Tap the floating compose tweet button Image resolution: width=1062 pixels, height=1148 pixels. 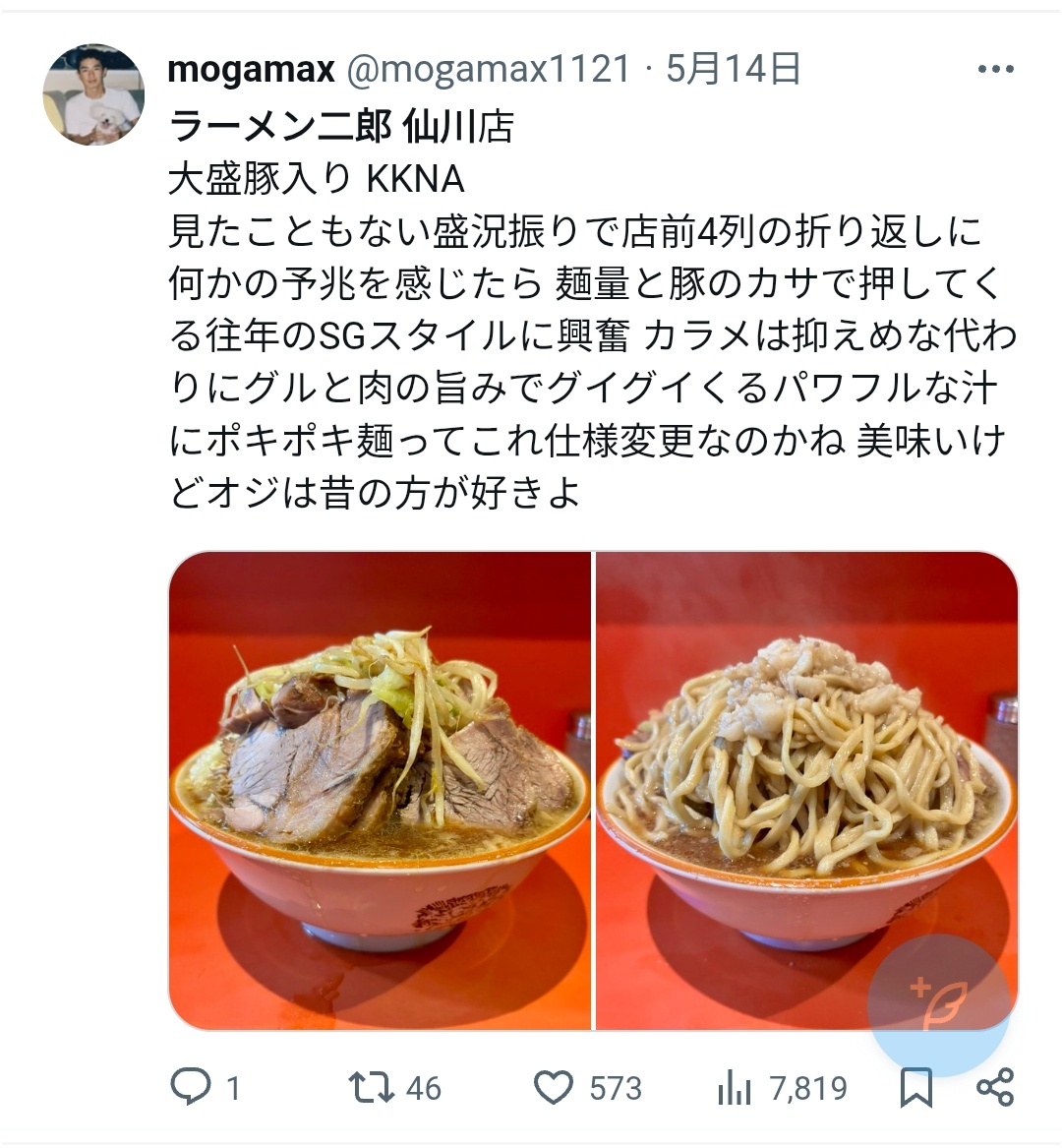click(x=940, y=1004)
